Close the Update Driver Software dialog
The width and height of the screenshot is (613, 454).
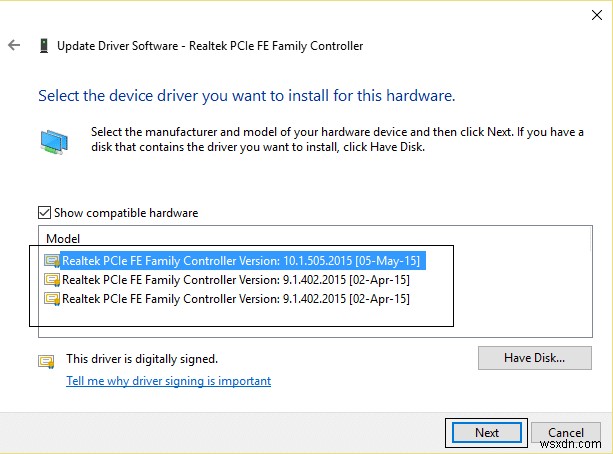coord(595,17)
